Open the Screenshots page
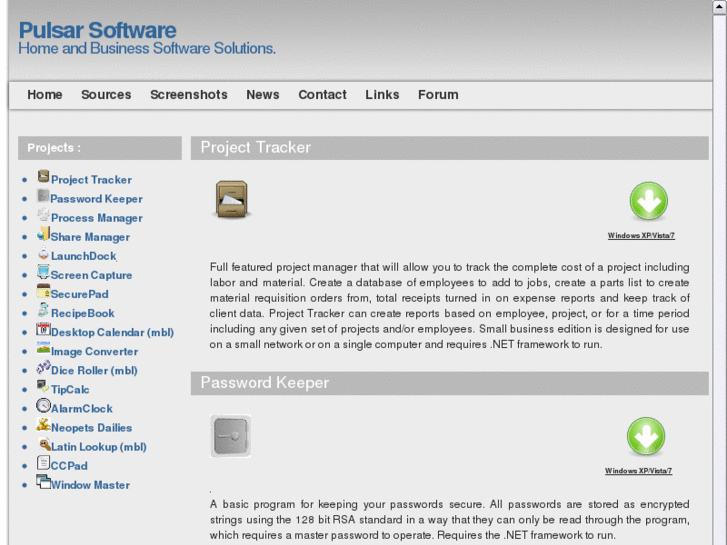This screenshot has height=545, width=727. point(189,95)
